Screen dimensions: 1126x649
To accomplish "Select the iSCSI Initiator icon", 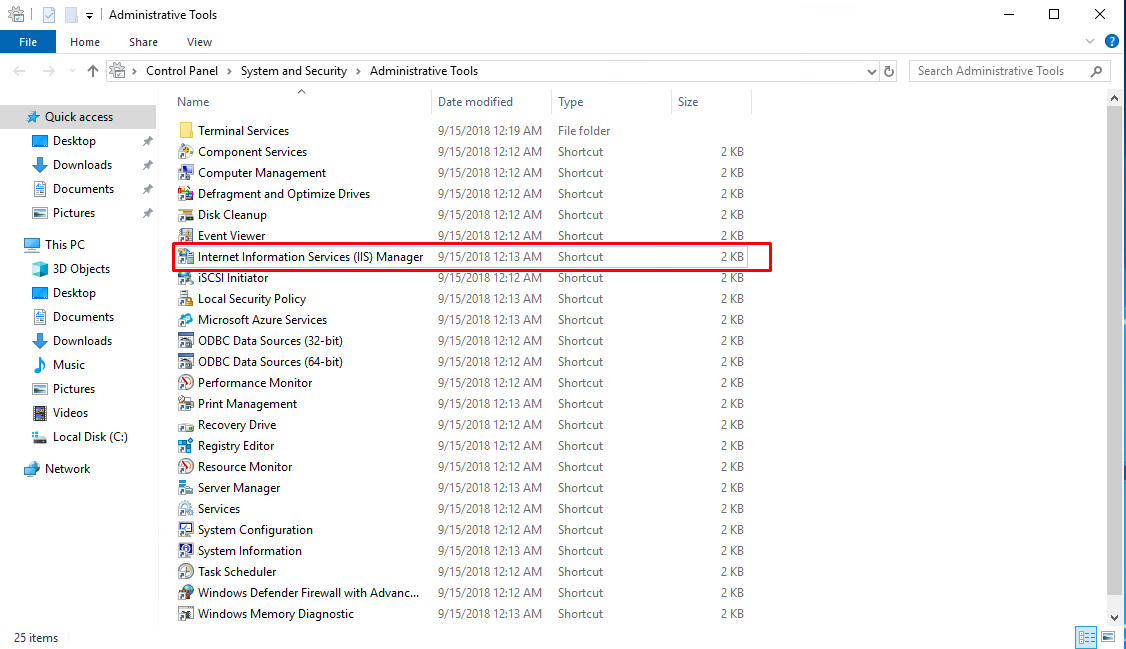I will (x=185, y=278).
